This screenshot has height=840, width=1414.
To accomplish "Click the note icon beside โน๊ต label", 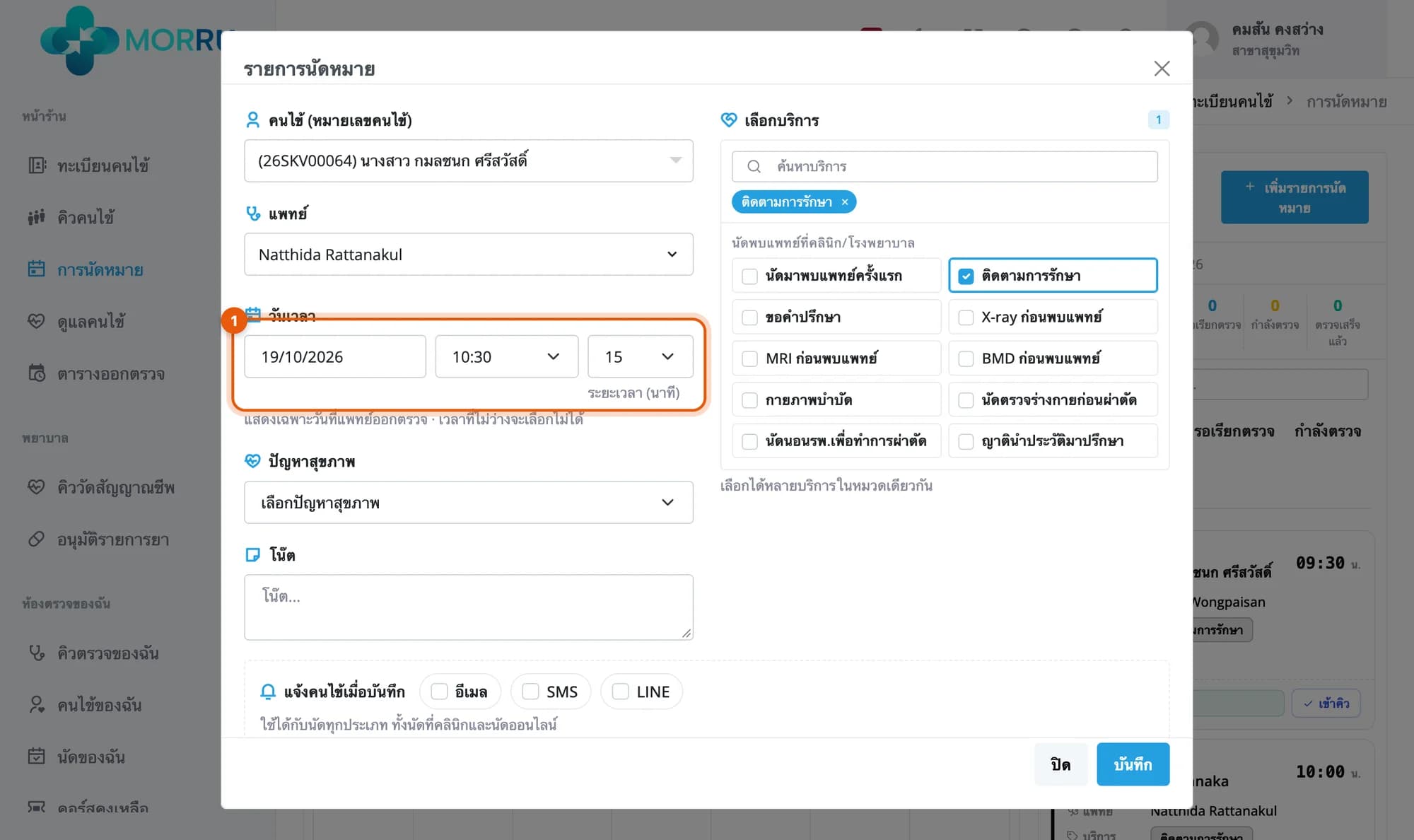I will coord(252,555).
